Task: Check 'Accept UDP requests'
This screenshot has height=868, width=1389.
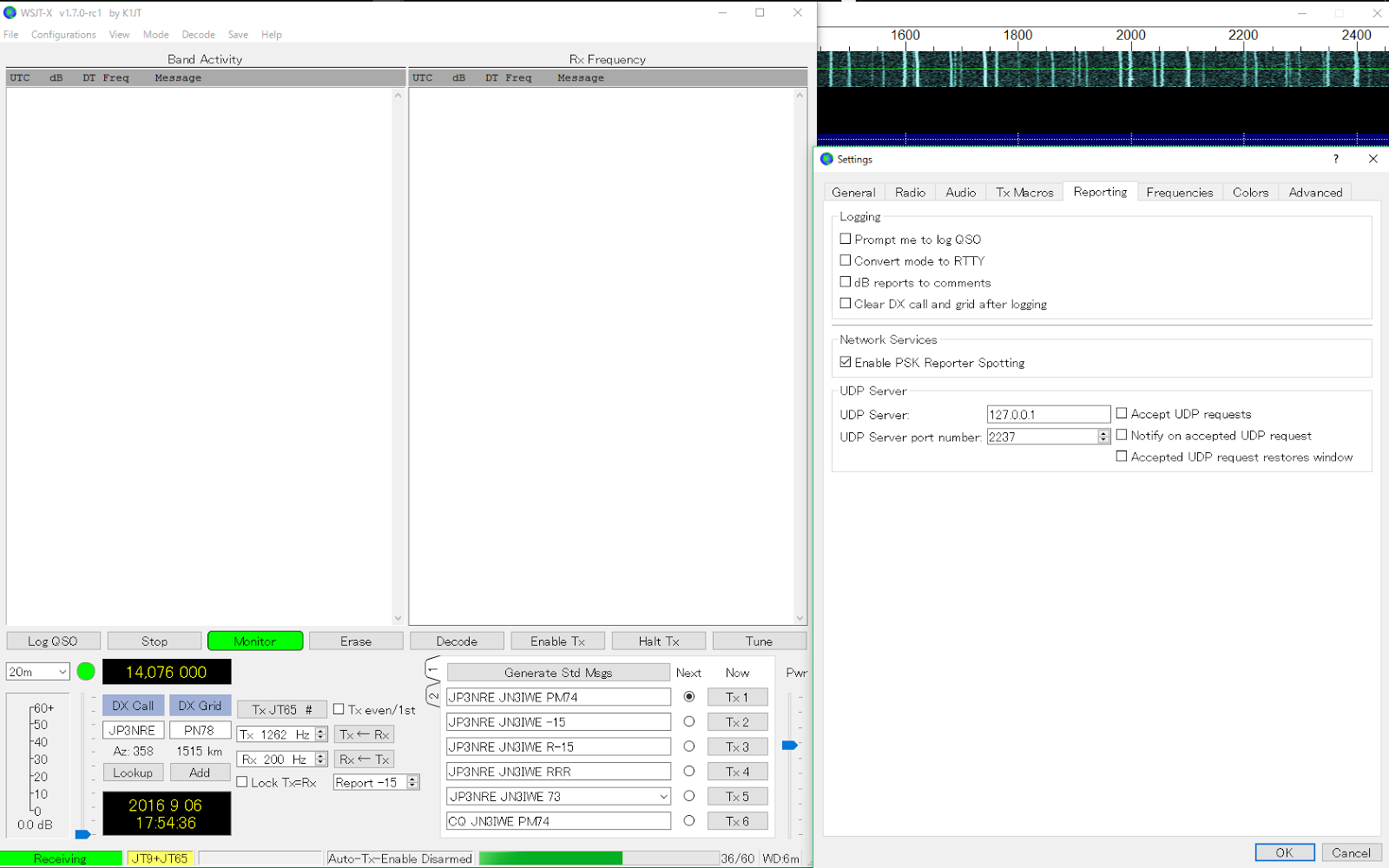Action: click(1121, 412)
